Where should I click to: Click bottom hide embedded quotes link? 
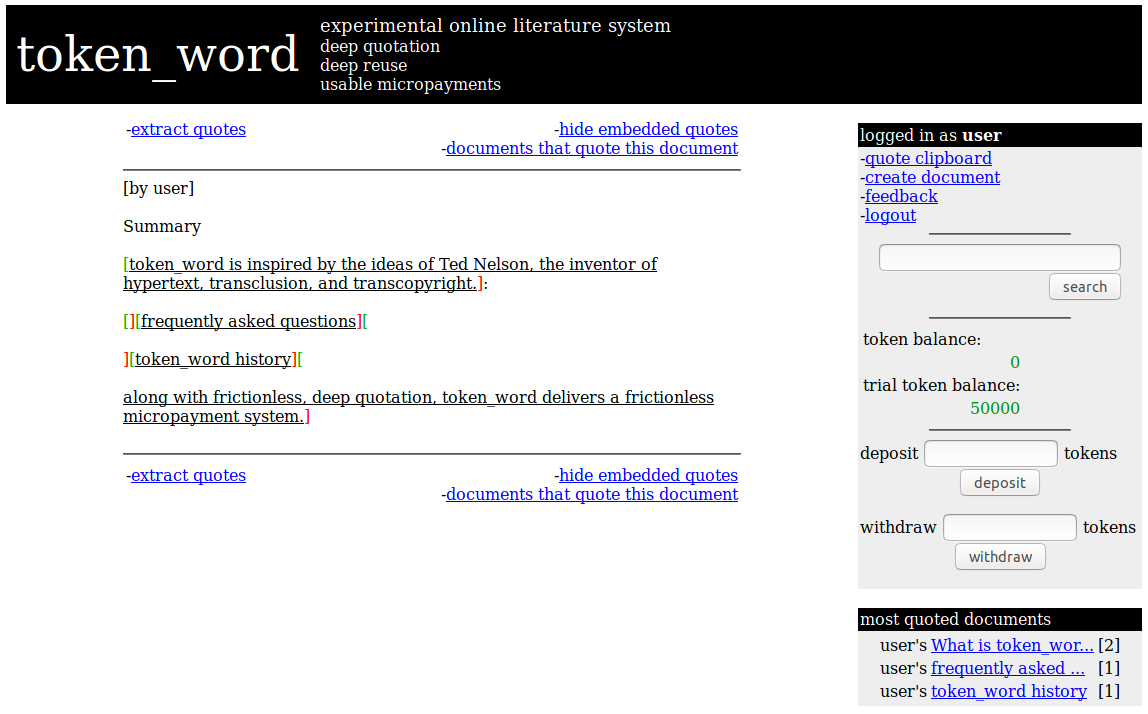(x=649, y=476)
